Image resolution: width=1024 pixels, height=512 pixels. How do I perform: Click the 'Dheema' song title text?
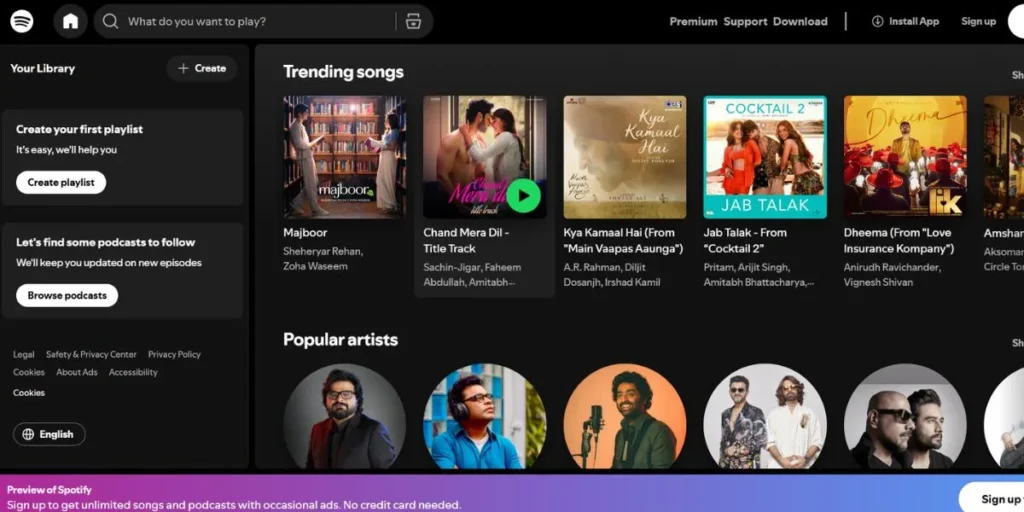point(899,240)
